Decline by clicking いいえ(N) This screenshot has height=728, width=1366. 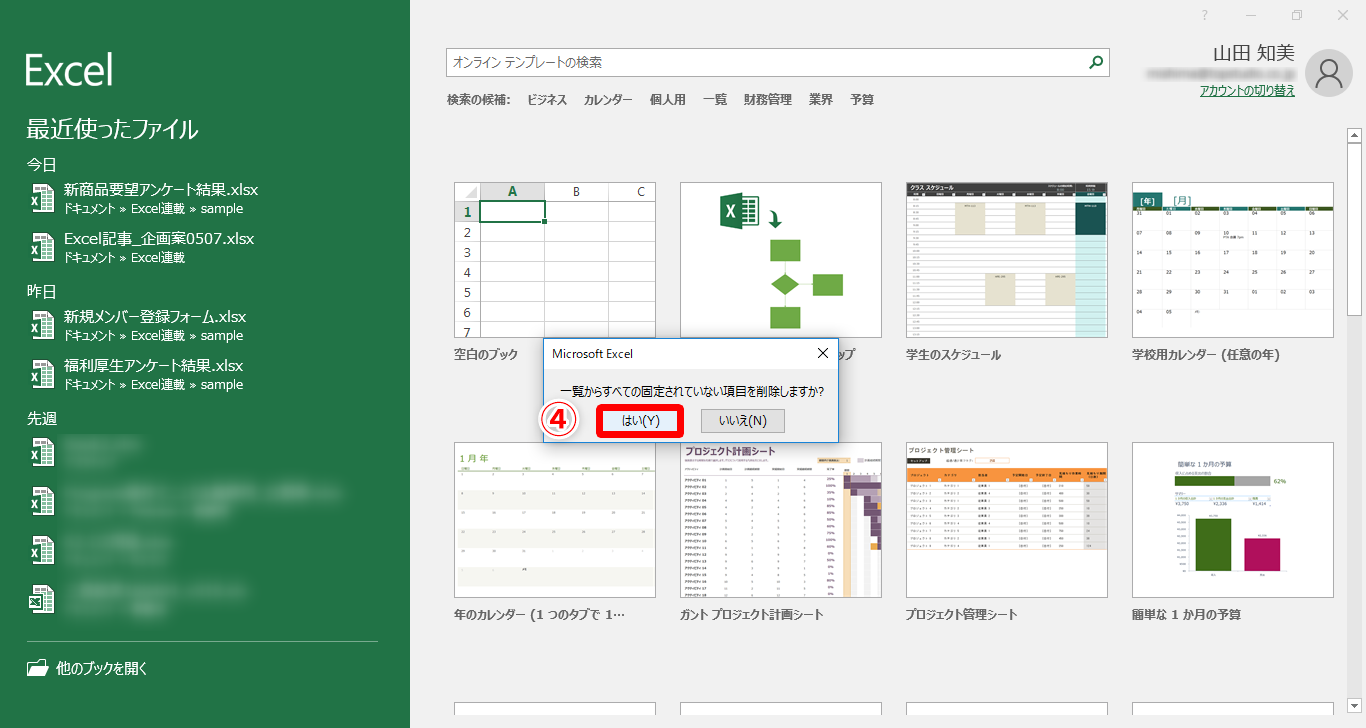click(743, 421)
